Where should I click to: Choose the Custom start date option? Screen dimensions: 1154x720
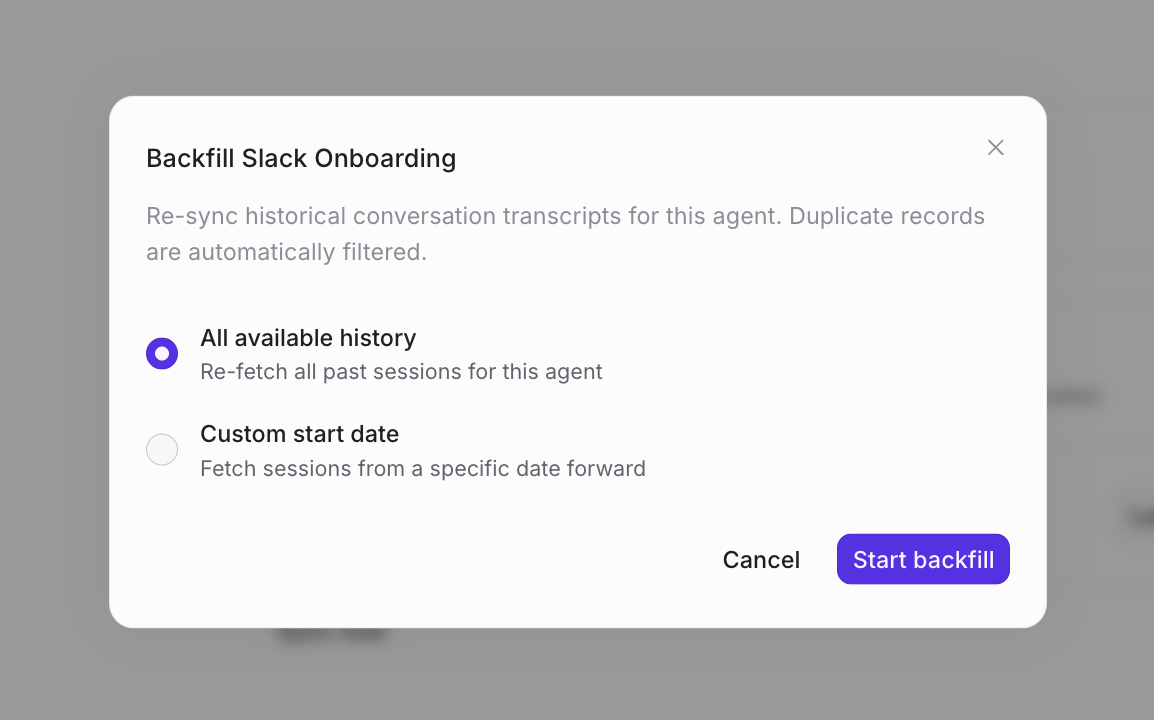point(162,450)
